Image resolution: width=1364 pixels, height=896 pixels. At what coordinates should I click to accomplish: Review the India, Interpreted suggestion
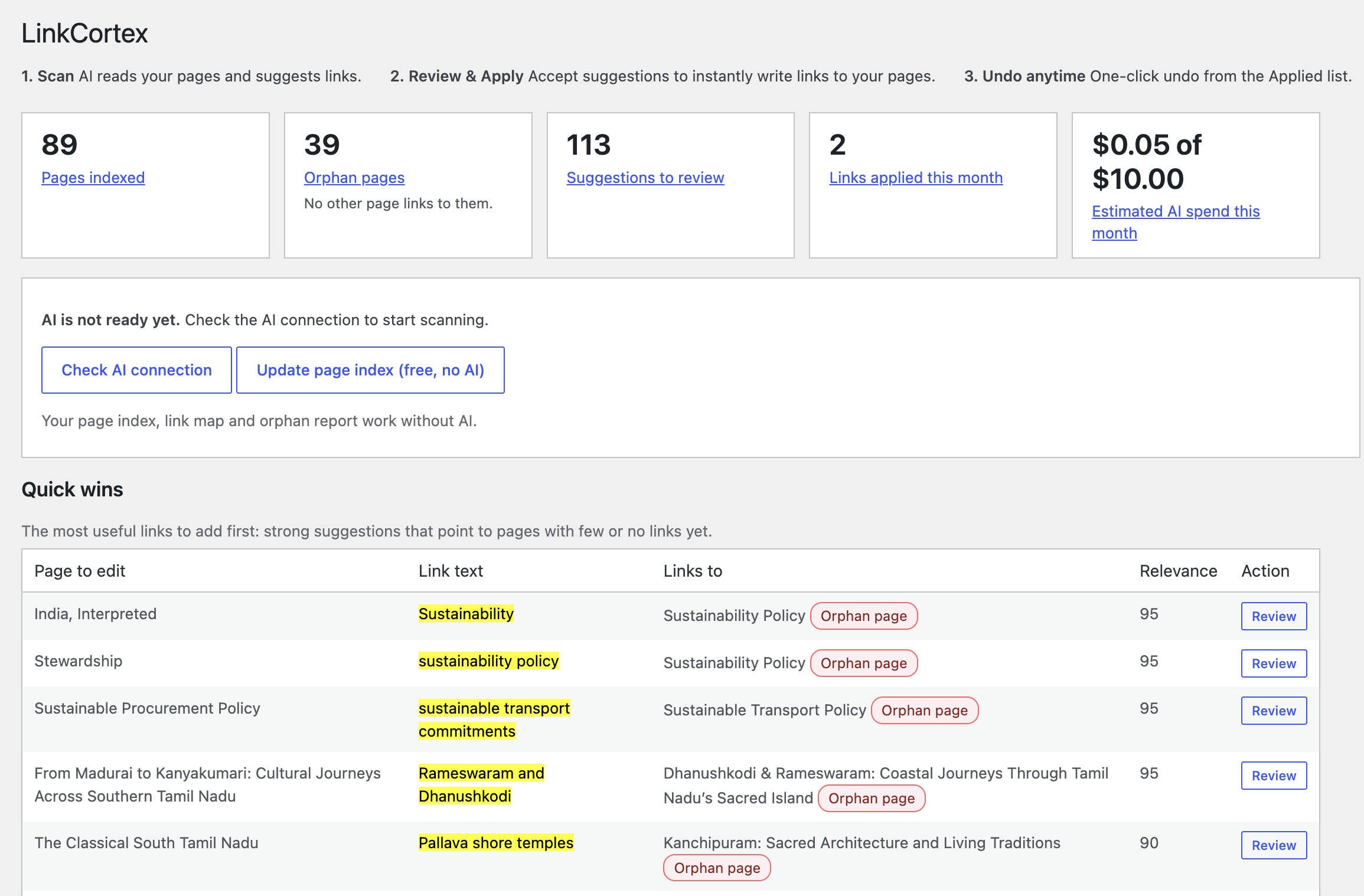click(x=1274, y=616)
